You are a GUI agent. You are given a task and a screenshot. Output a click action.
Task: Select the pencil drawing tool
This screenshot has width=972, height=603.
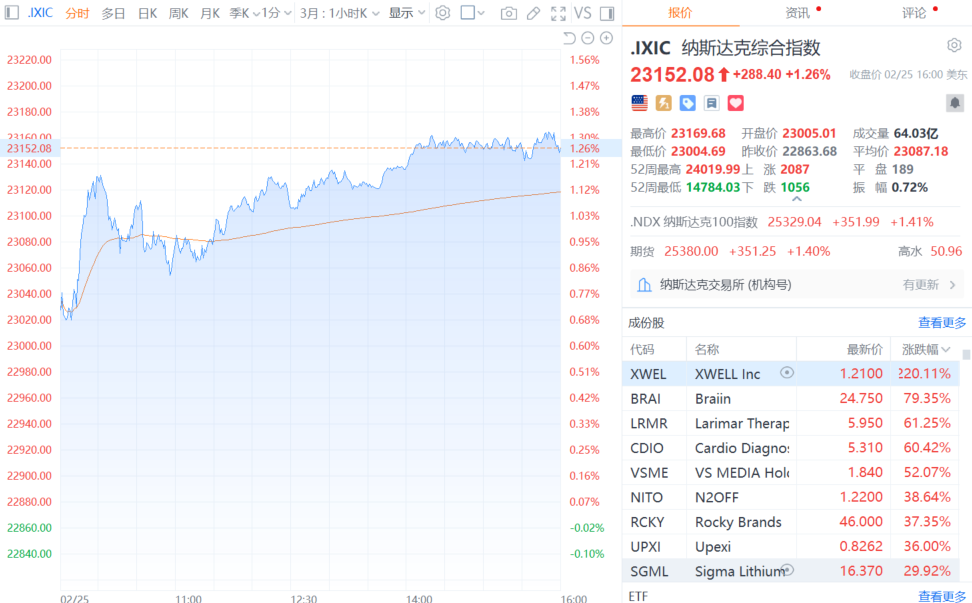[533, 13]
